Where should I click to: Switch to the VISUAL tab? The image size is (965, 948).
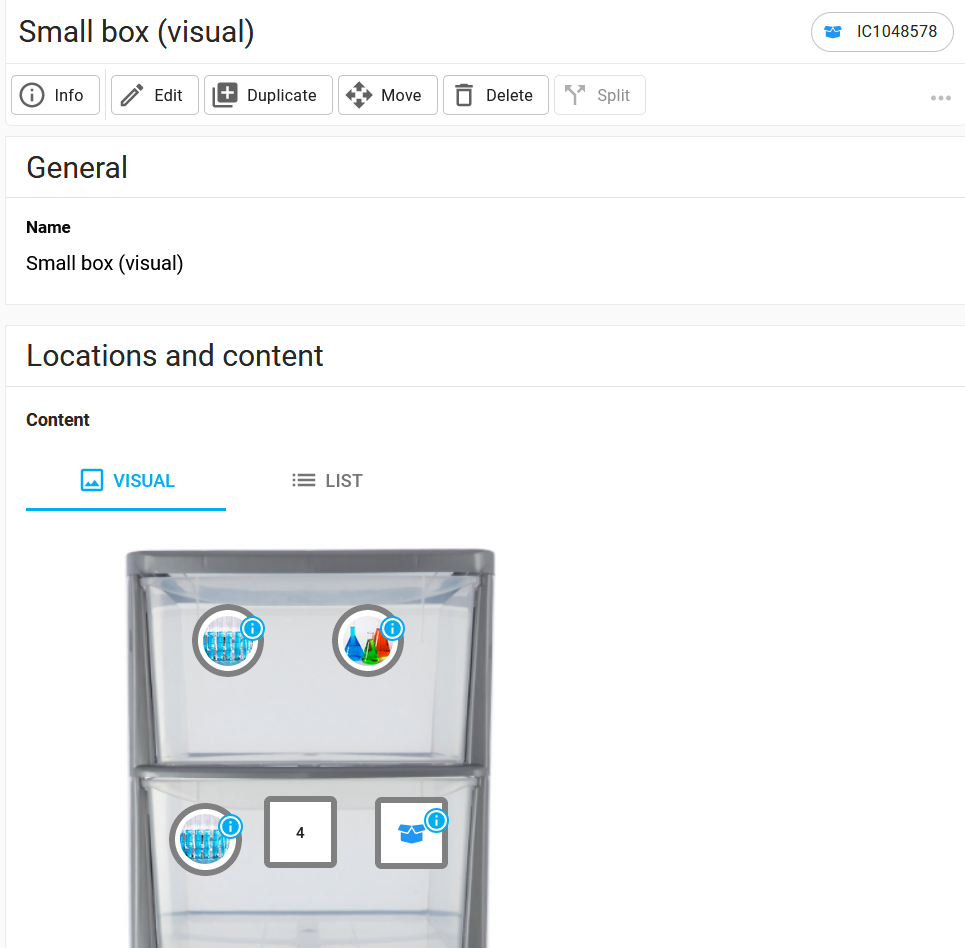point(126,481)
